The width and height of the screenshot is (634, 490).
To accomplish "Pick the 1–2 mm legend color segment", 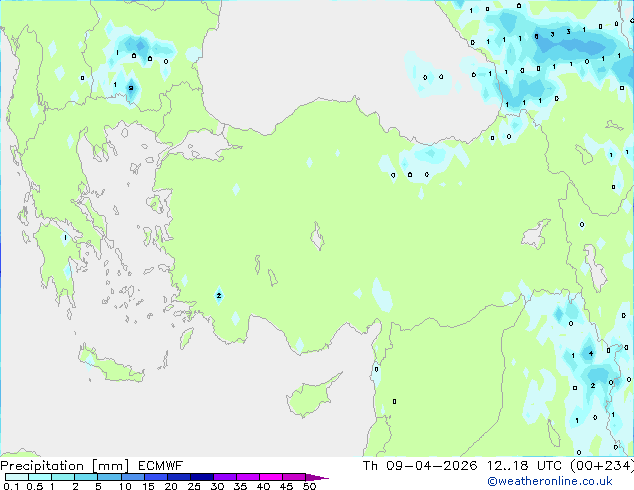I will [63, 477].
